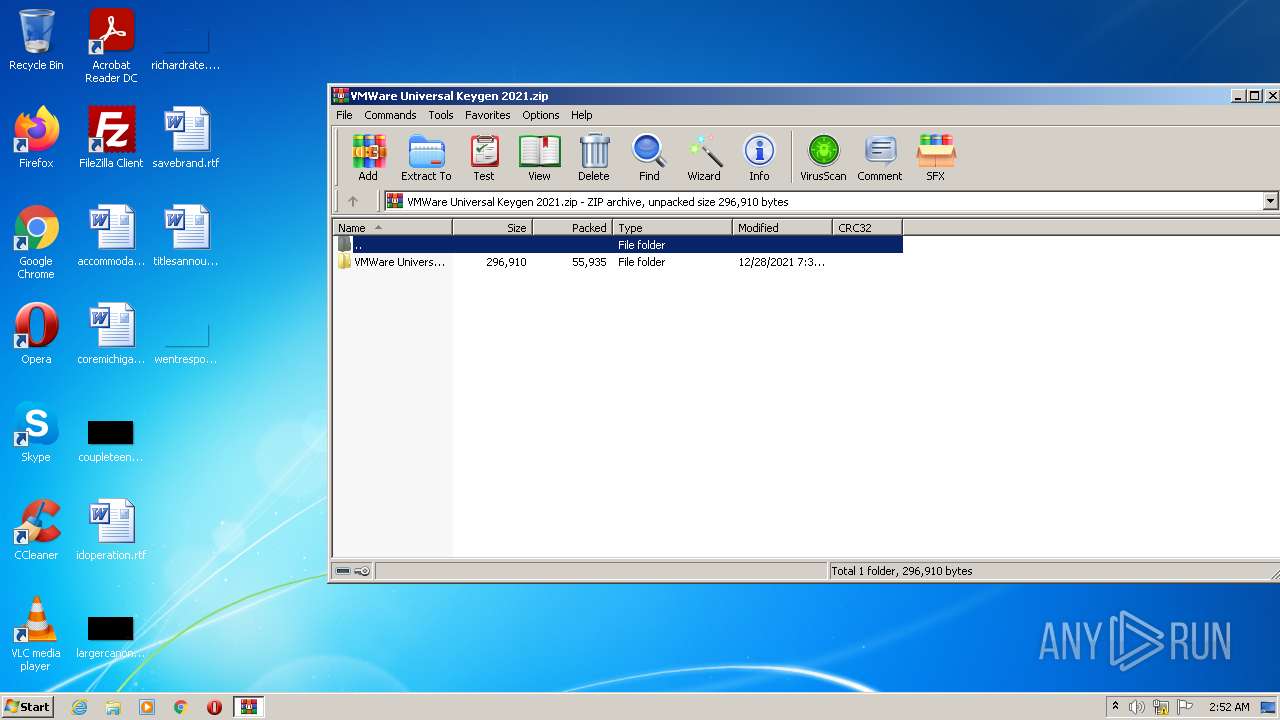
Task: Open Google Chrome desktop shortcut
Action: click(x=36, y=242)
